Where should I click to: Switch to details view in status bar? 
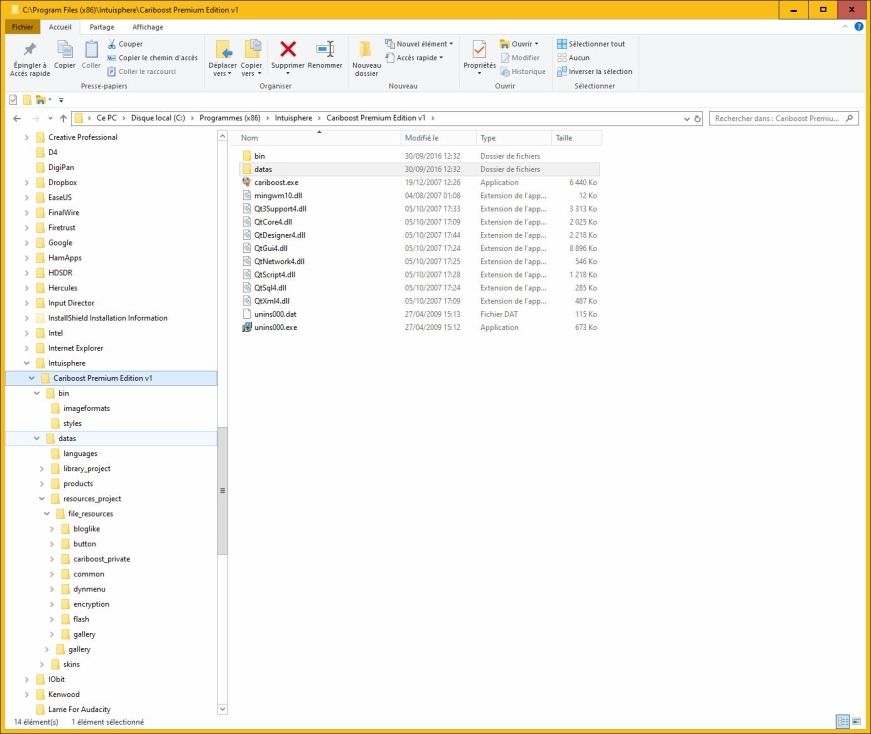(843, 722)
